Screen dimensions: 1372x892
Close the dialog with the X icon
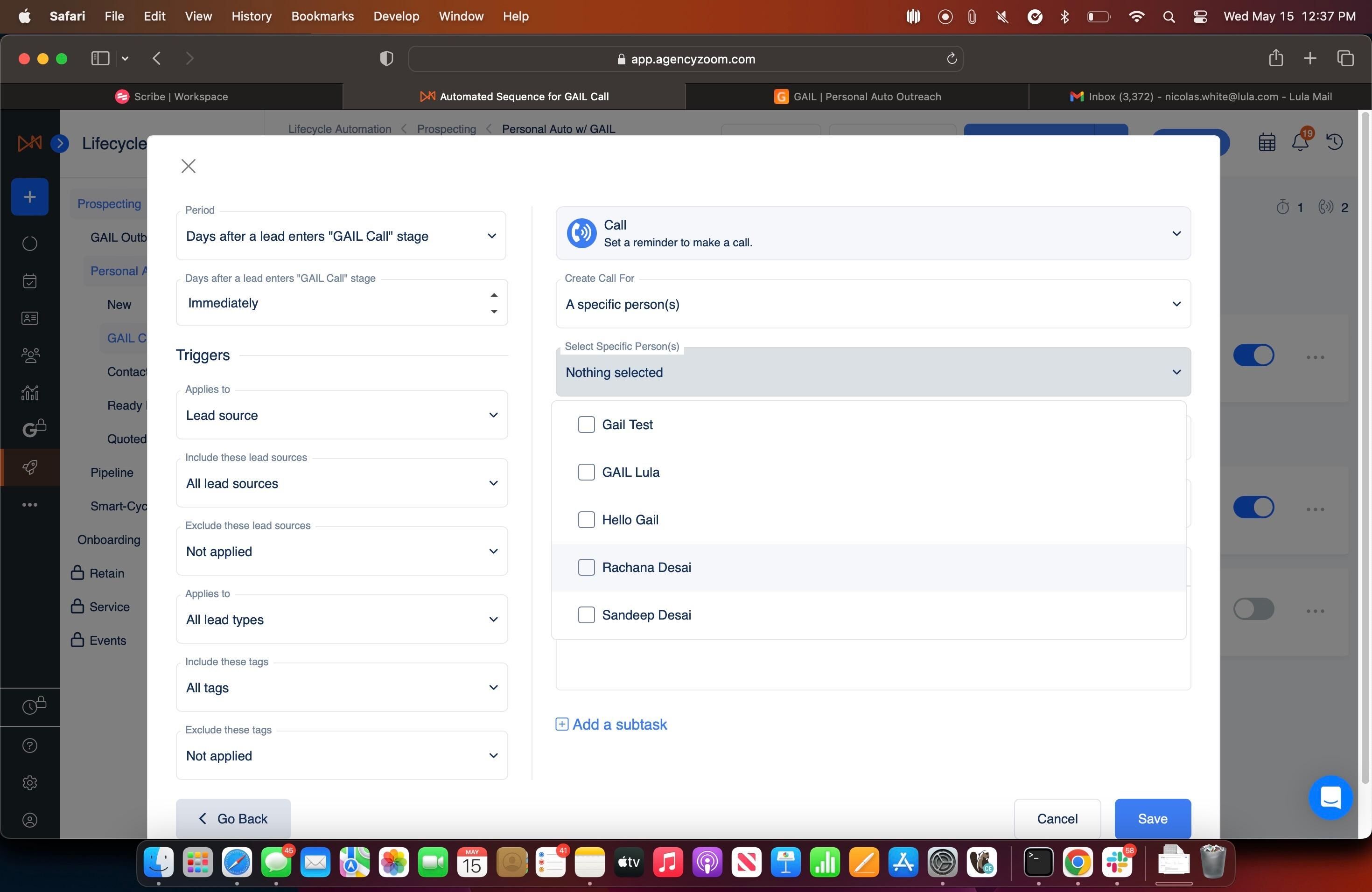tap(188, 166)
